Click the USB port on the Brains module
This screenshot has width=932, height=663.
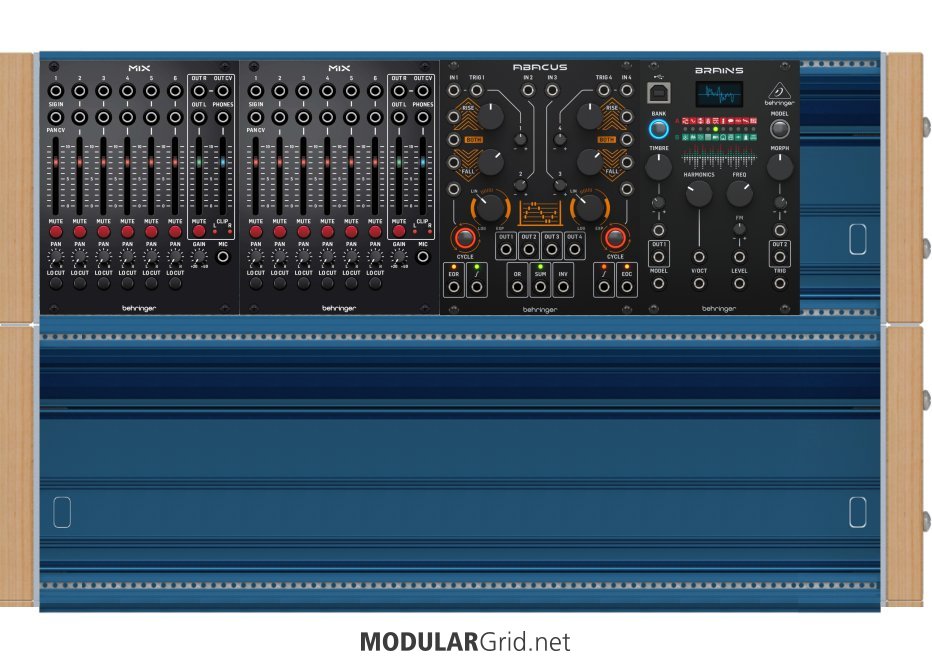pyautogui.click(x=658, y=93)
